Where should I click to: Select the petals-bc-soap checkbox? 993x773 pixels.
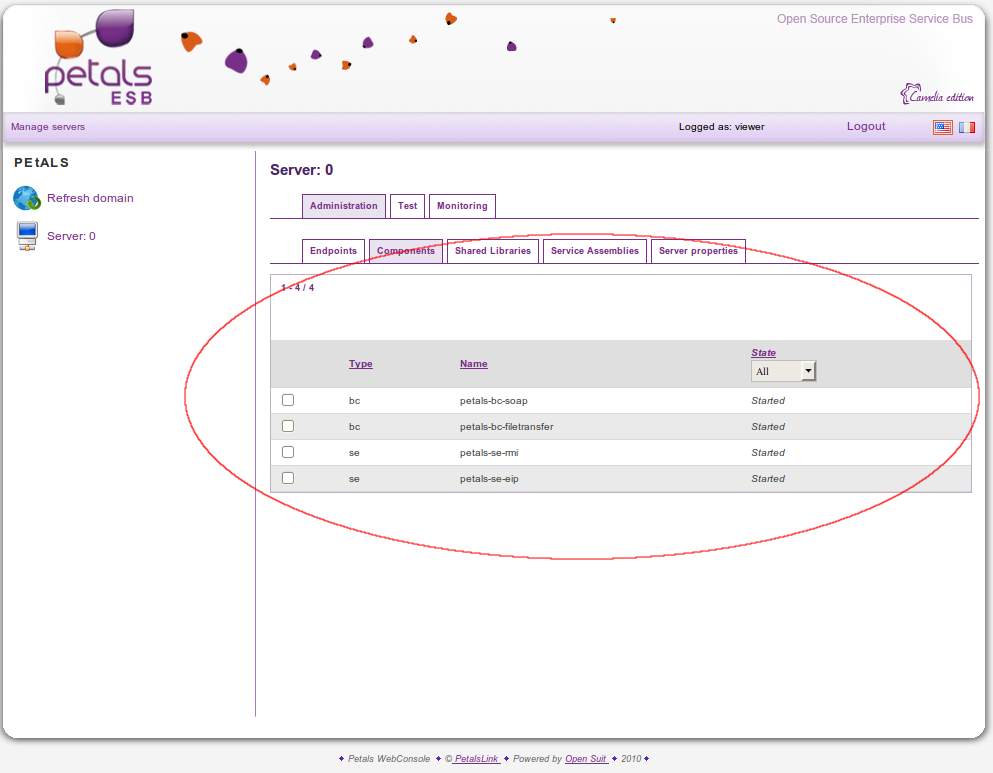click(288, 400)
